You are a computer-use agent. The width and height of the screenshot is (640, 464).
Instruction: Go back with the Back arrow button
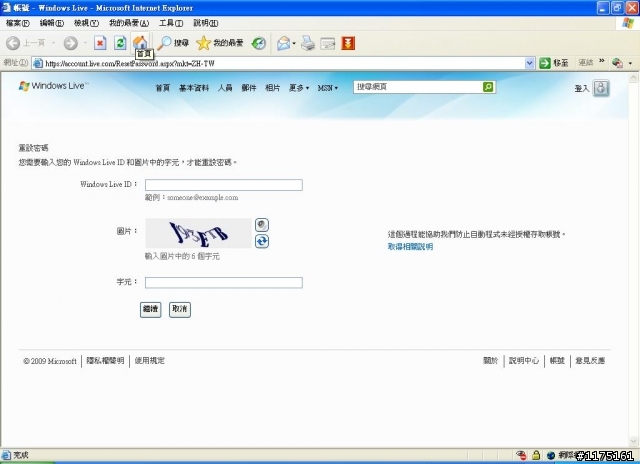click(x=13, y=43)
